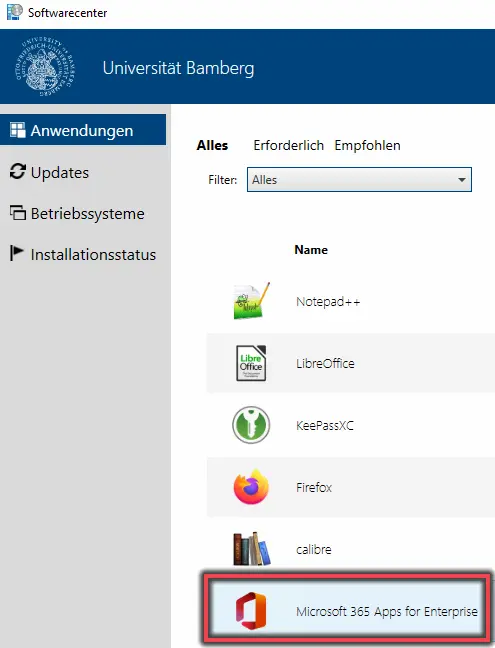This screenshot has height=648, width=495.
Task: Switch to the Erforderlich tab
Action: pyautogui.click(x=288, y=145)
